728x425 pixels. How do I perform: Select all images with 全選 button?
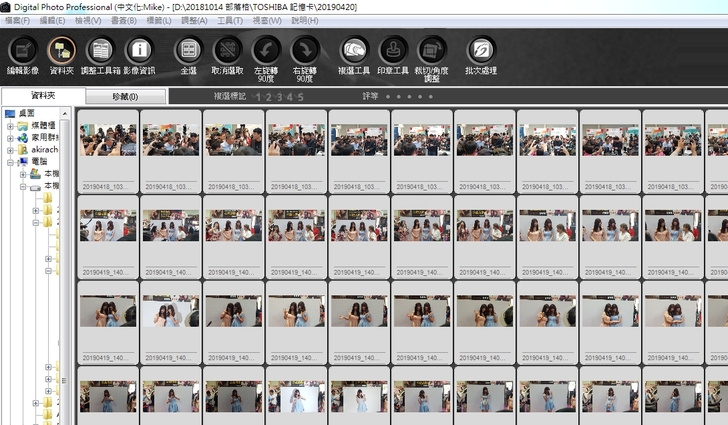pyautogui.click(x=188, y=55)
